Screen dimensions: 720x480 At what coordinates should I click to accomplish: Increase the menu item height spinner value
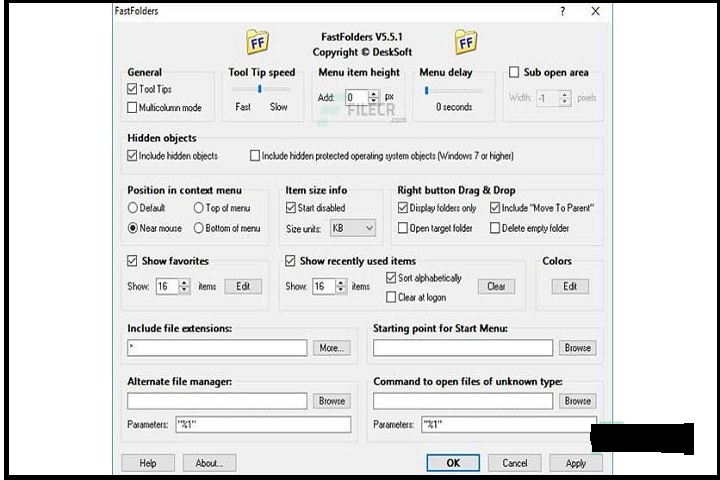click(x=373, y=94)
